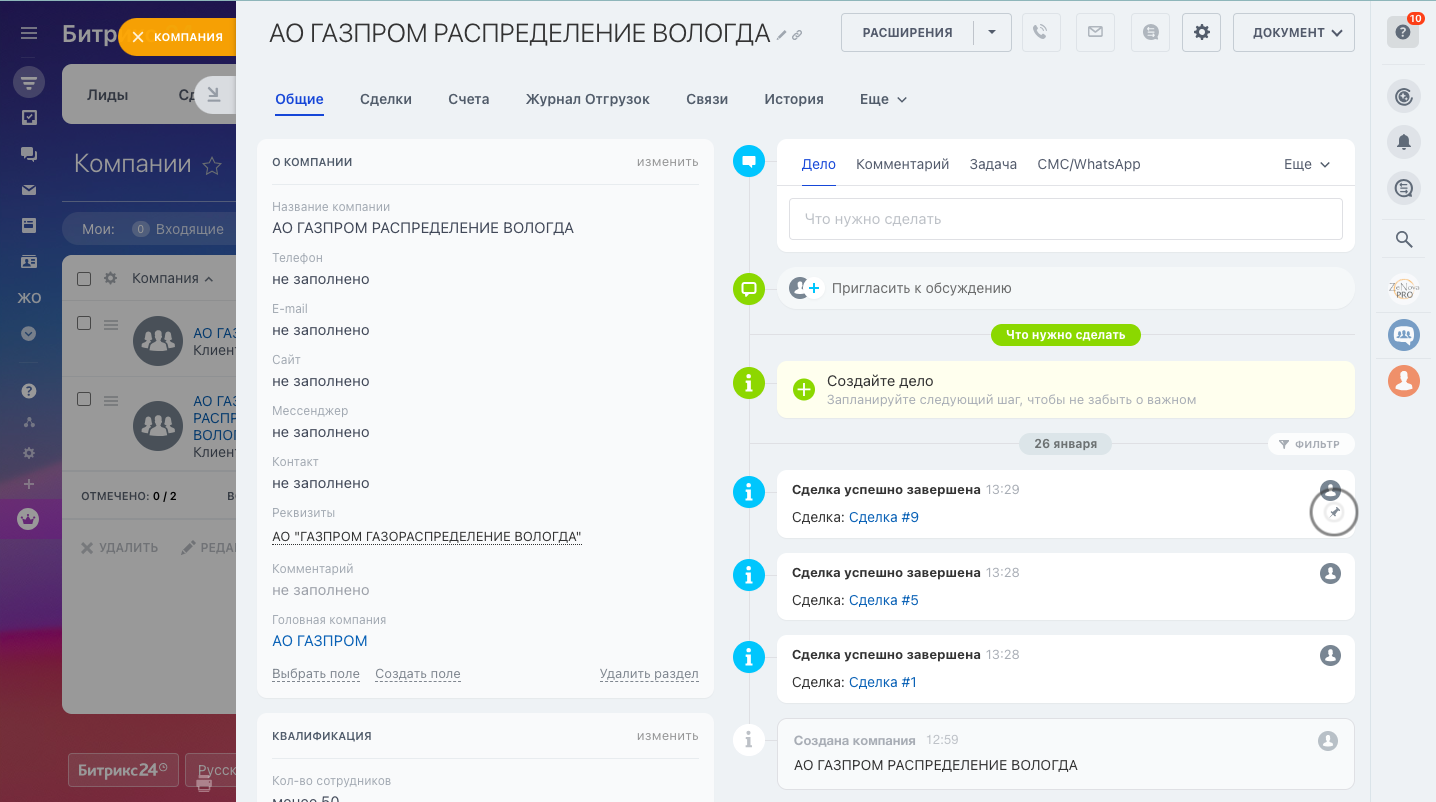Check the second company row checkbox
1436x802 pixels.
point(85,399)
